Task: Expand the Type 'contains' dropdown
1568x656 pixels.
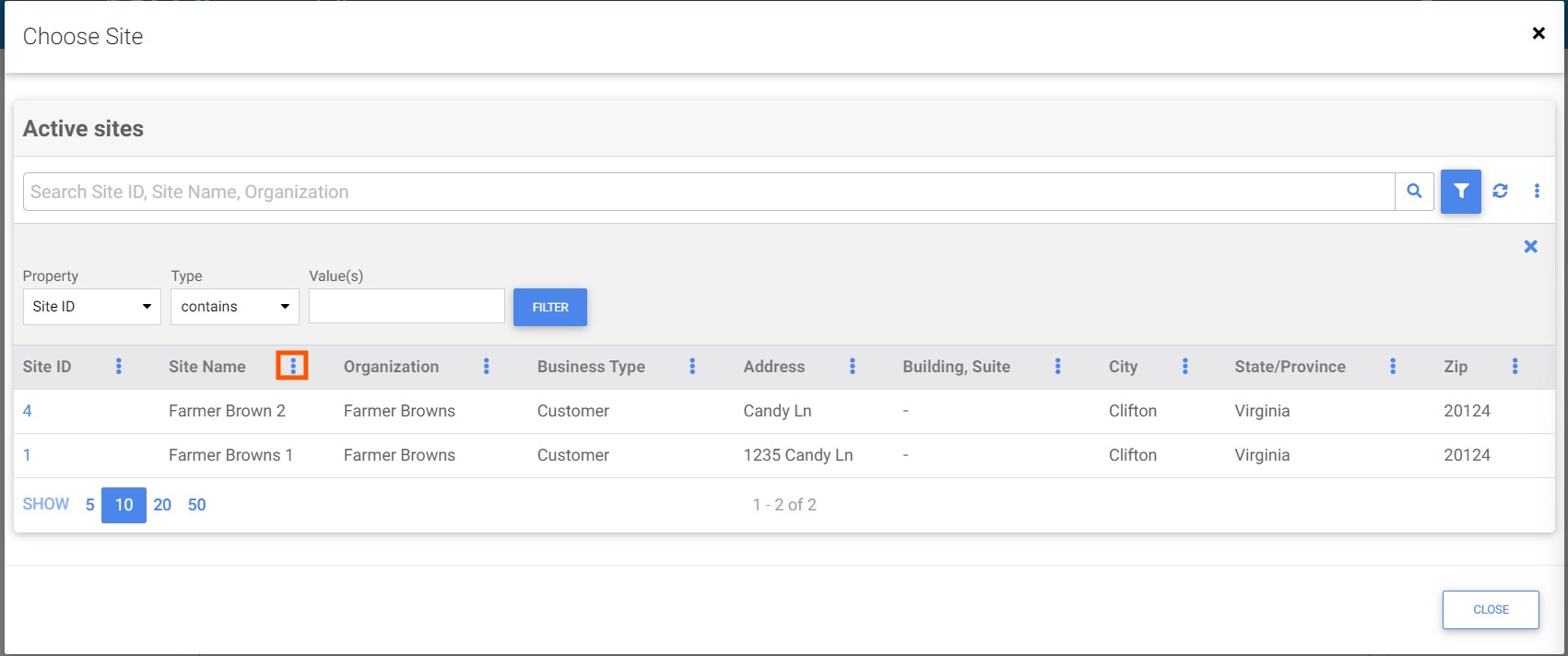Action: point(234,307)
